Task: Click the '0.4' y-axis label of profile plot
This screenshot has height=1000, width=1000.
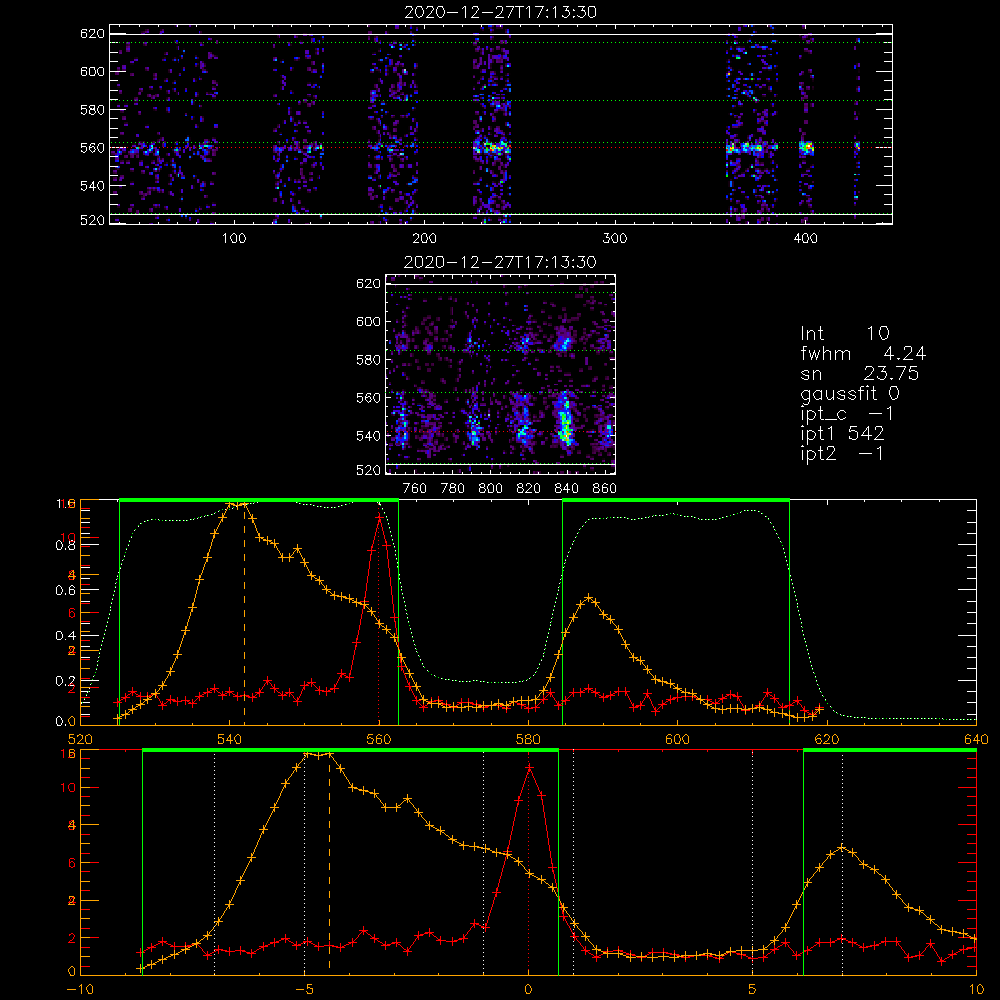Action: [x=66, y=636]
